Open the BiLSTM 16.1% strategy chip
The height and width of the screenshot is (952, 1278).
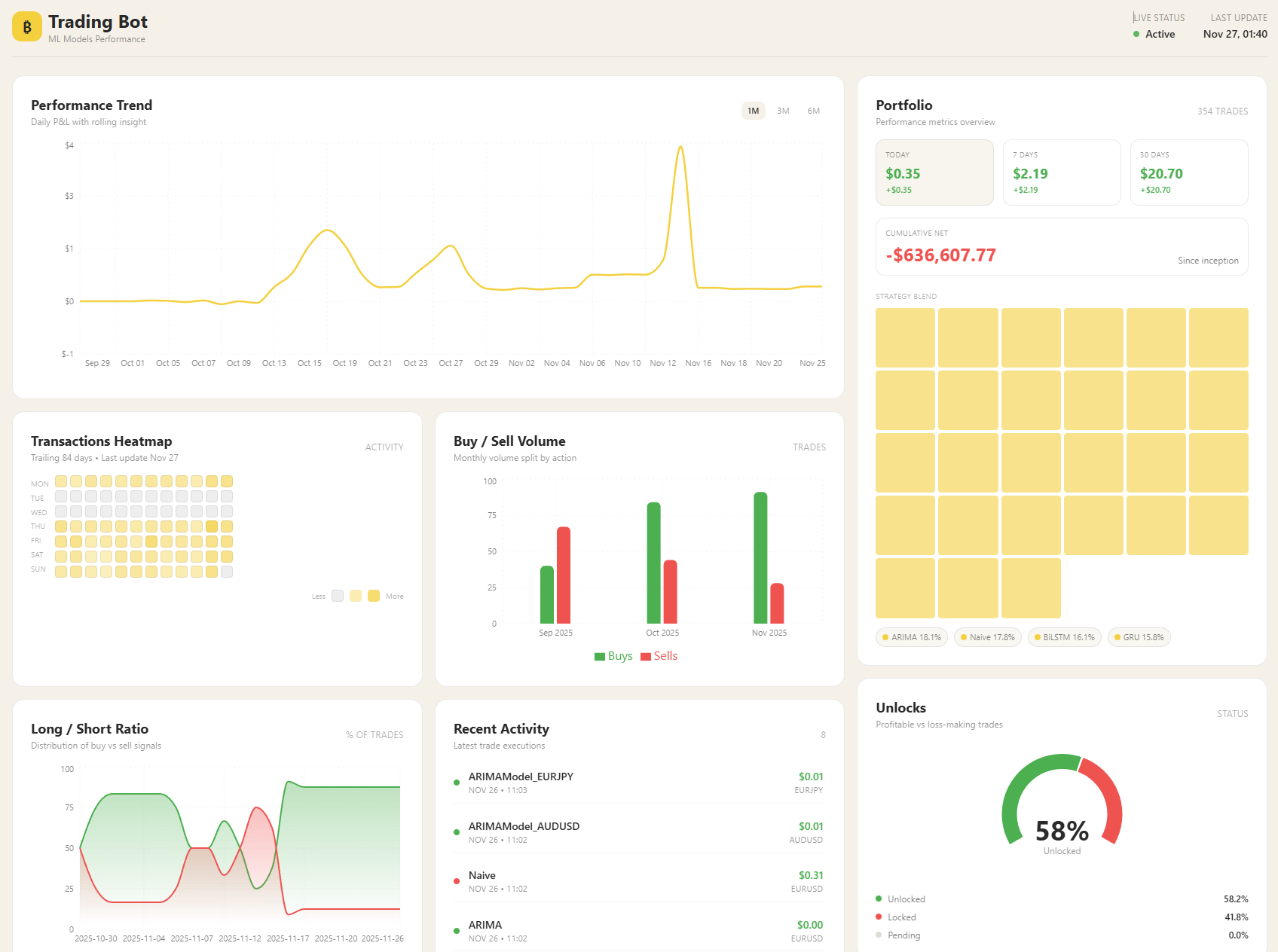click(1064, 637)
